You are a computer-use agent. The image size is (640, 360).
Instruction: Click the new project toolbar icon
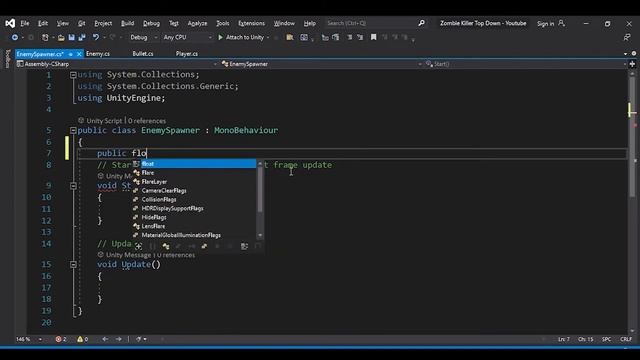click(x=45, y=38)
